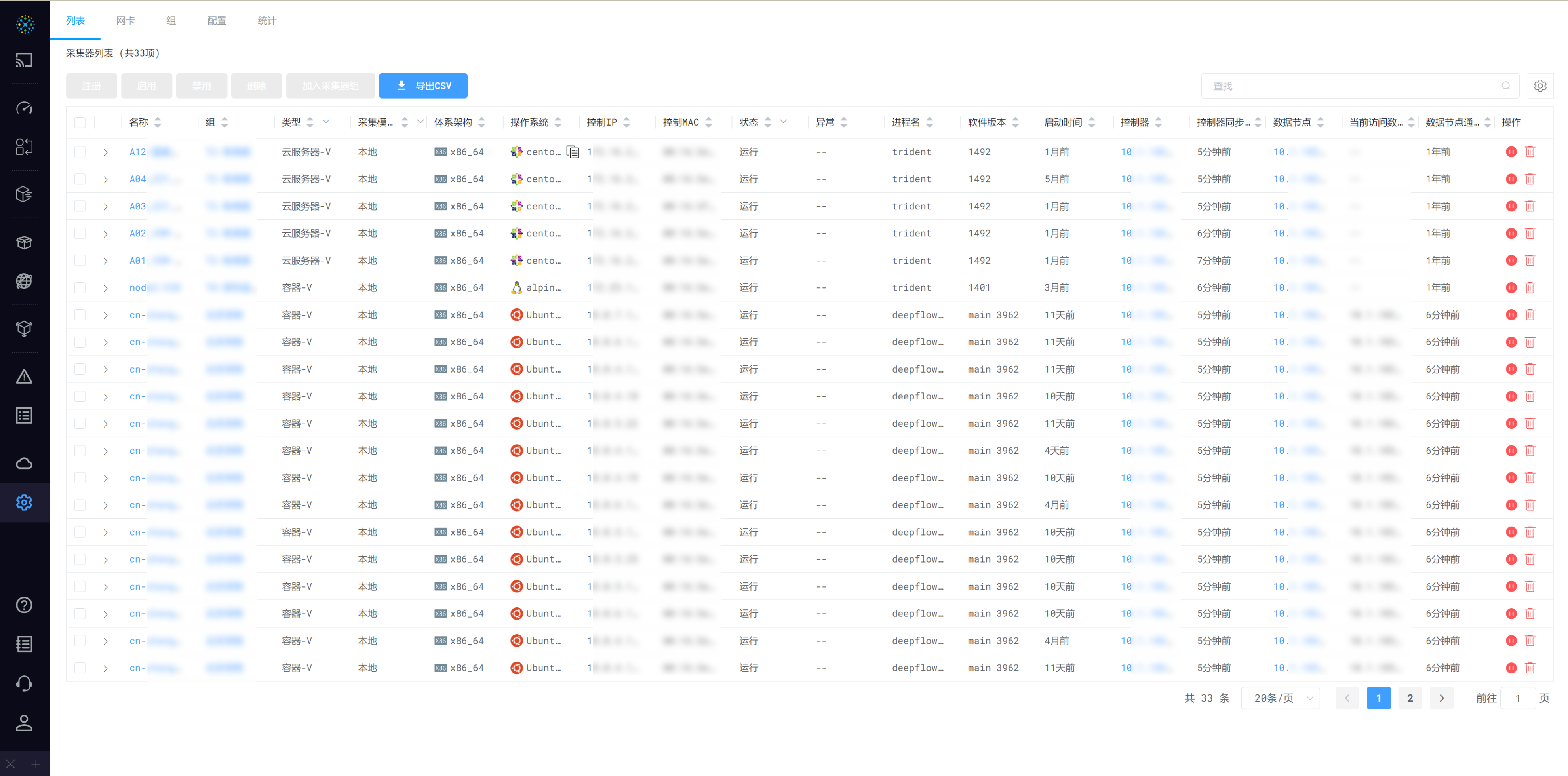Open the 20条/页 page size dropdown
The height and width of the screenshot is (776, 1568).
click(1280, 698)
